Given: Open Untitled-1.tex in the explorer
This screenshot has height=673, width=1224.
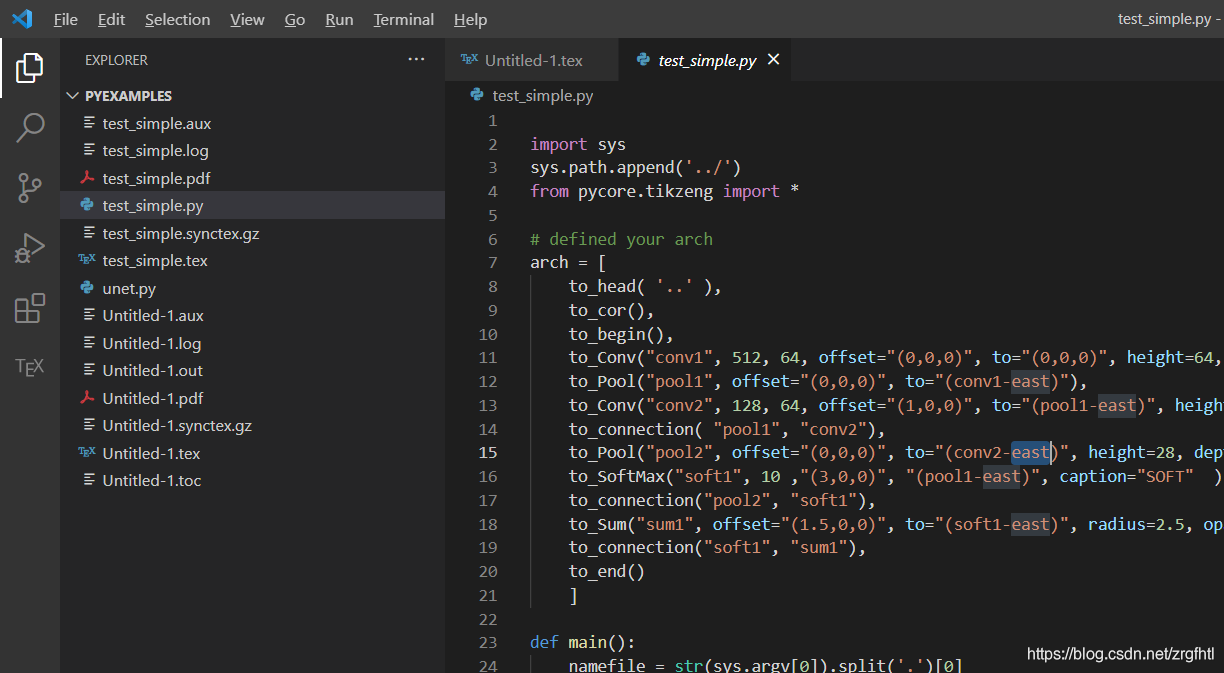Looking at the screenshot, I should 252,453.
